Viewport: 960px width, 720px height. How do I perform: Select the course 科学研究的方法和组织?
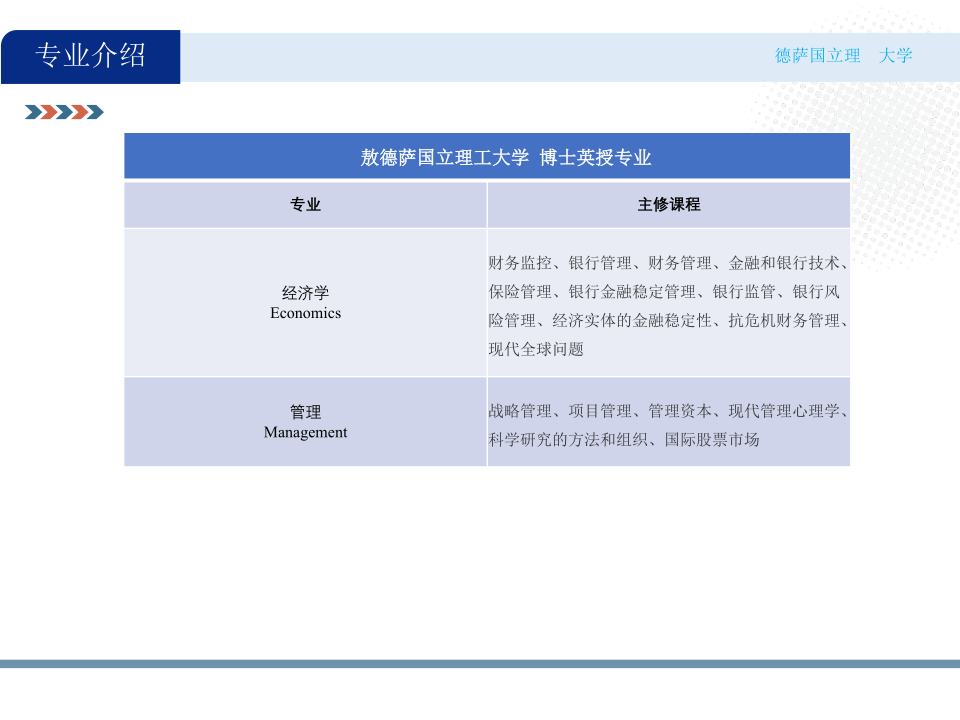coord(568,440)
